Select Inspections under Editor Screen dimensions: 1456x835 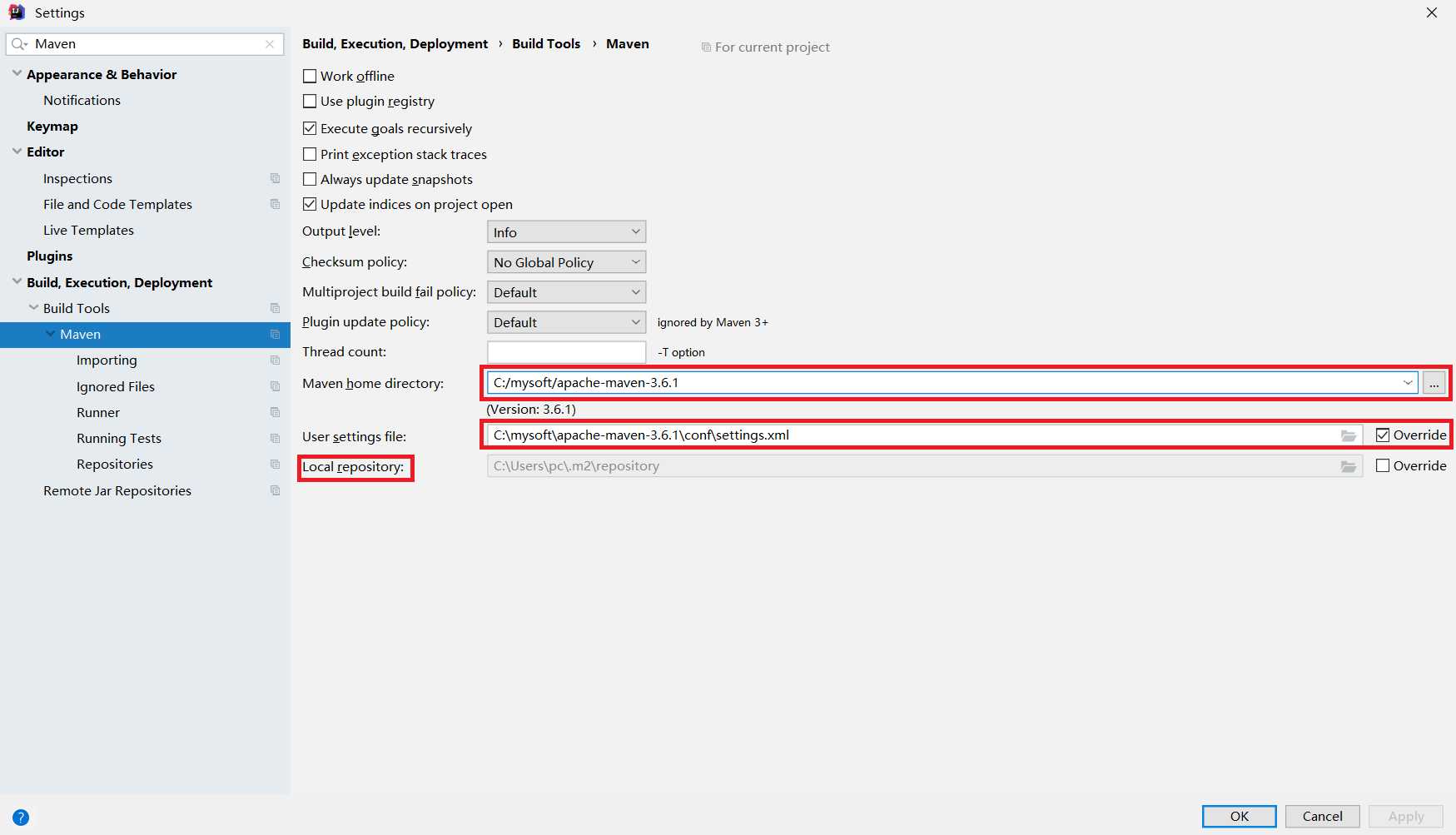77,178
